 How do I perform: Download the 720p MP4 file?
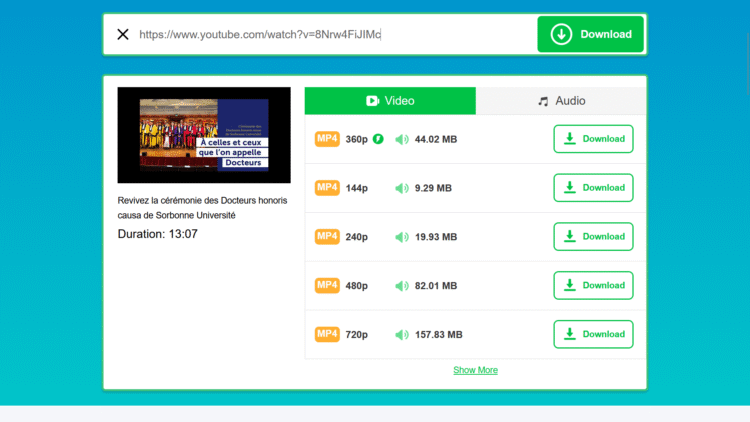point(593,334)
